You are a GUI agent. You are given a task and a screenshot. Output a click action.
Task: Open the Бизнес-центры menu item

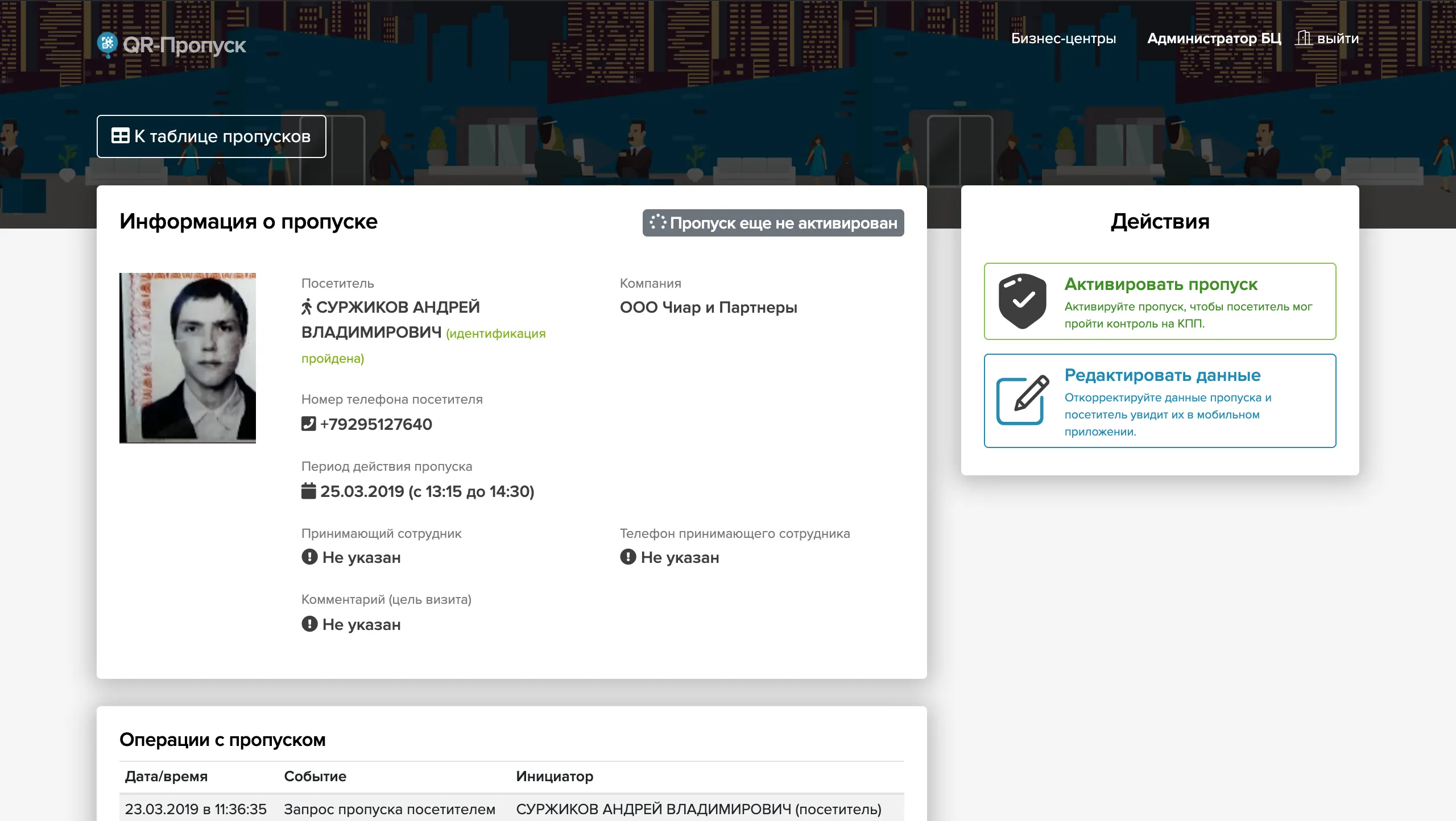[1064, 38]
